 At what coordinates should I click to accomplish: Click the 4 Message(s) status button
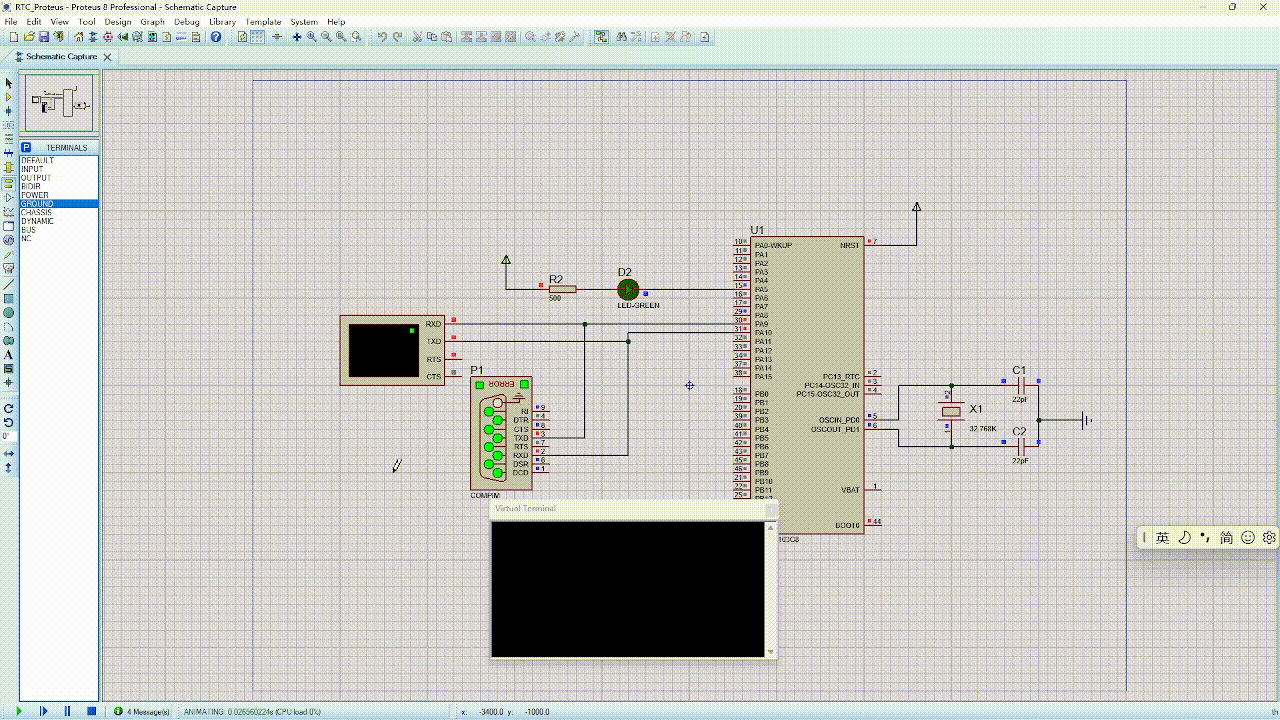pyautogui.click(x=145, y=711)
